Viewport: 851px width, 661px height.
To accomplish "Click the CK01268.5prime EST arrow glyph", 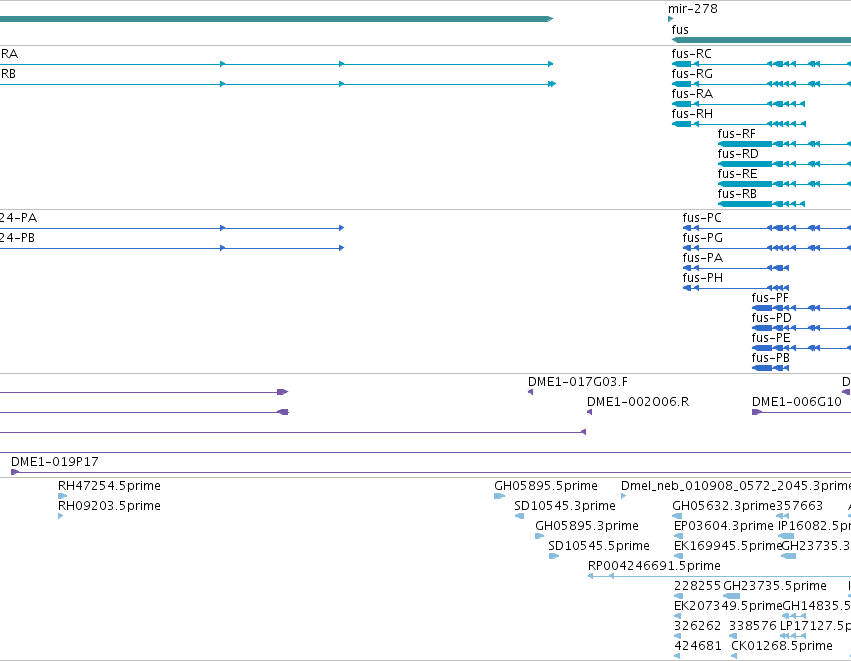I will click(x=734, y=656).
